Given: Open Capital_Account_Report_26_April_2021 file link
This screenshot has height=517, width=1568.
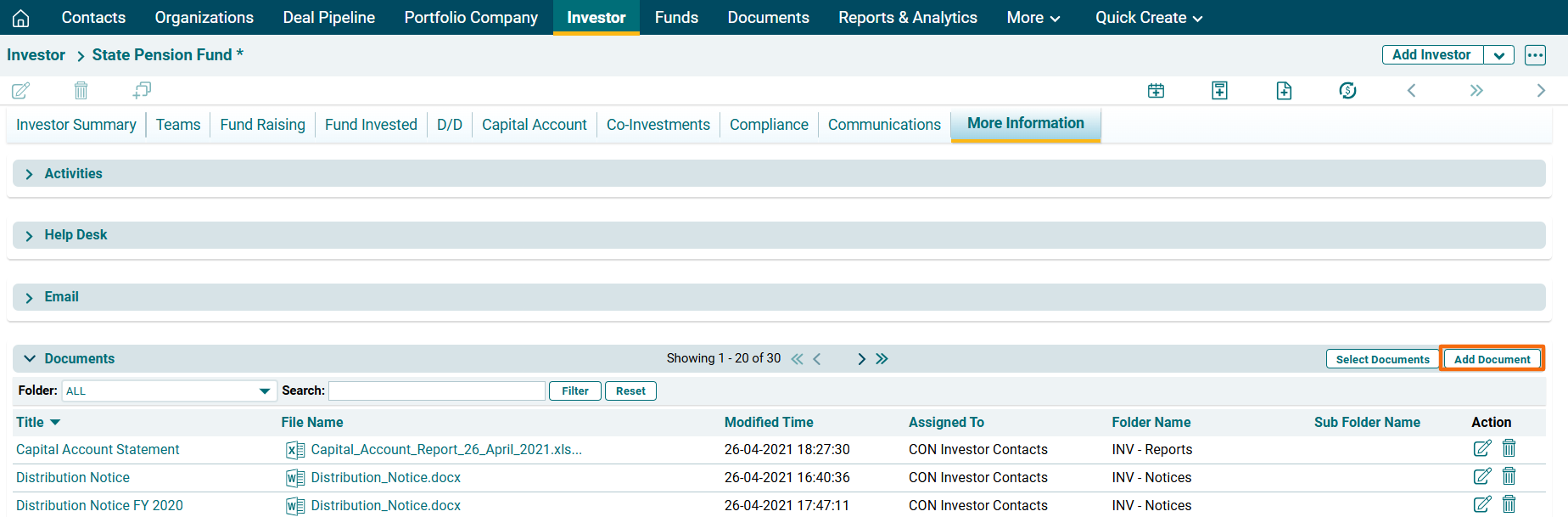Looking at the screenshot, I should coord(445,449).
